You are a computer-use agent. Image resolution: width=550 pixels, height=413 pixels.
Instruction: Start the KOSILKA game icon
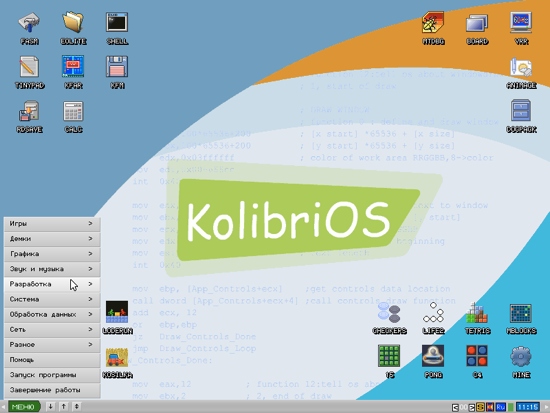(x=117, y=362)
